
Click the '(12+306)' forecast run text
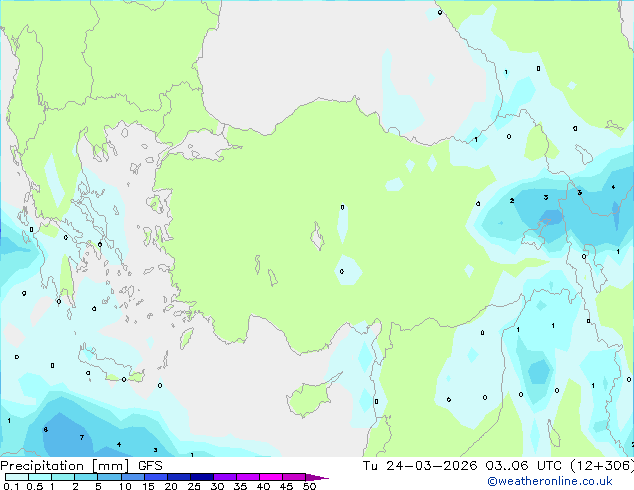[x=602, y=466]
